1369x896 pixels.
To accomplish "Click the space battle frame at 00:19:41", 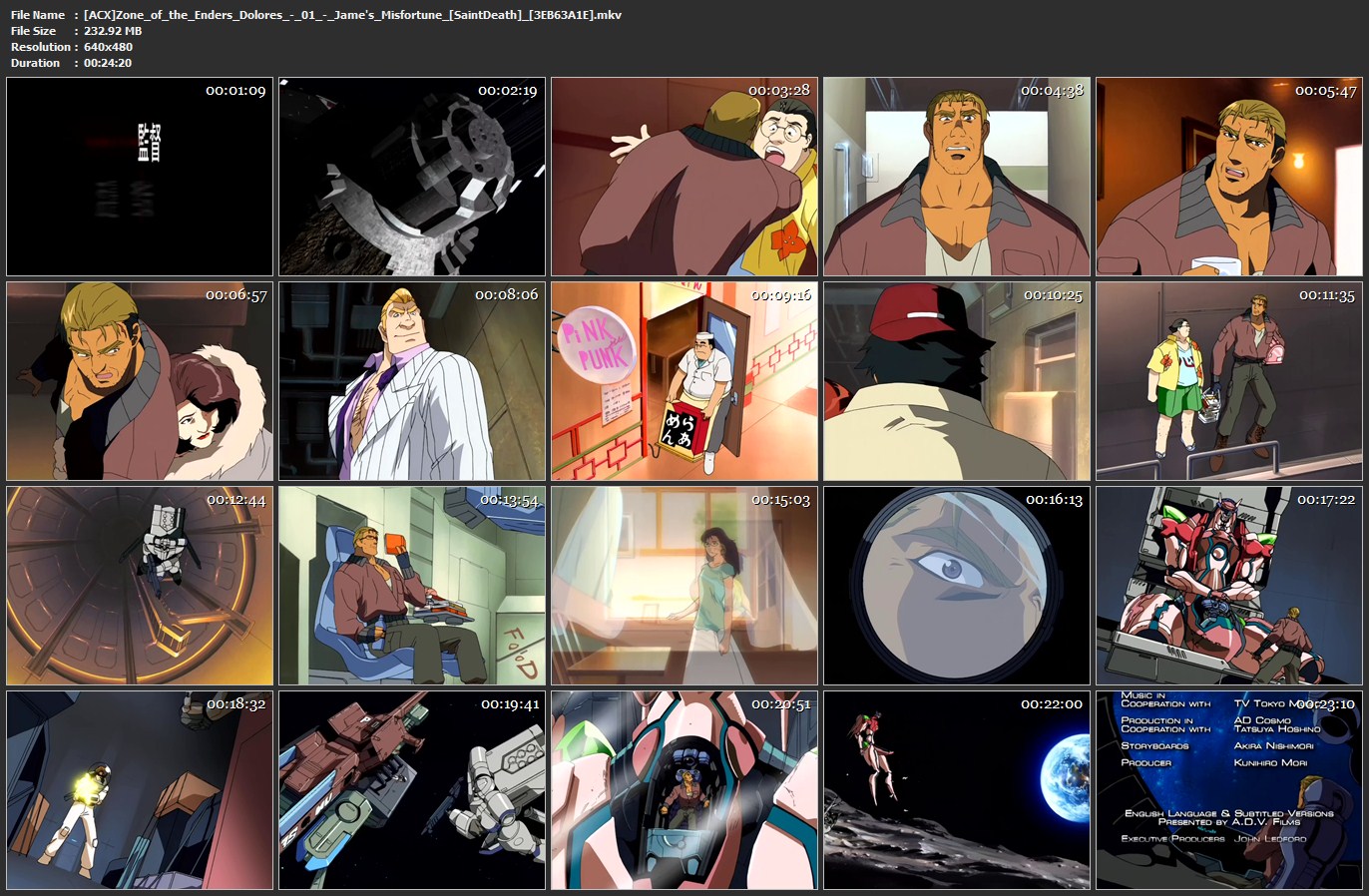I will point(412,790).
